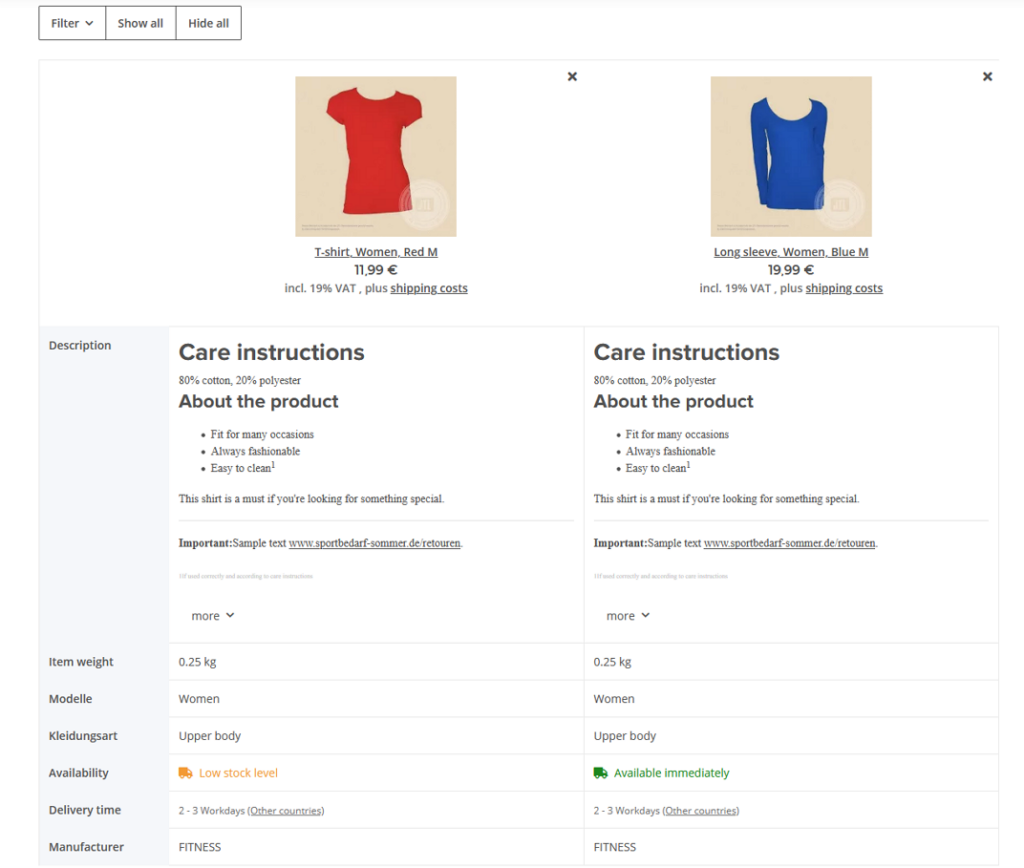
Task: Click the Hide all button
Action: [208, 22]
